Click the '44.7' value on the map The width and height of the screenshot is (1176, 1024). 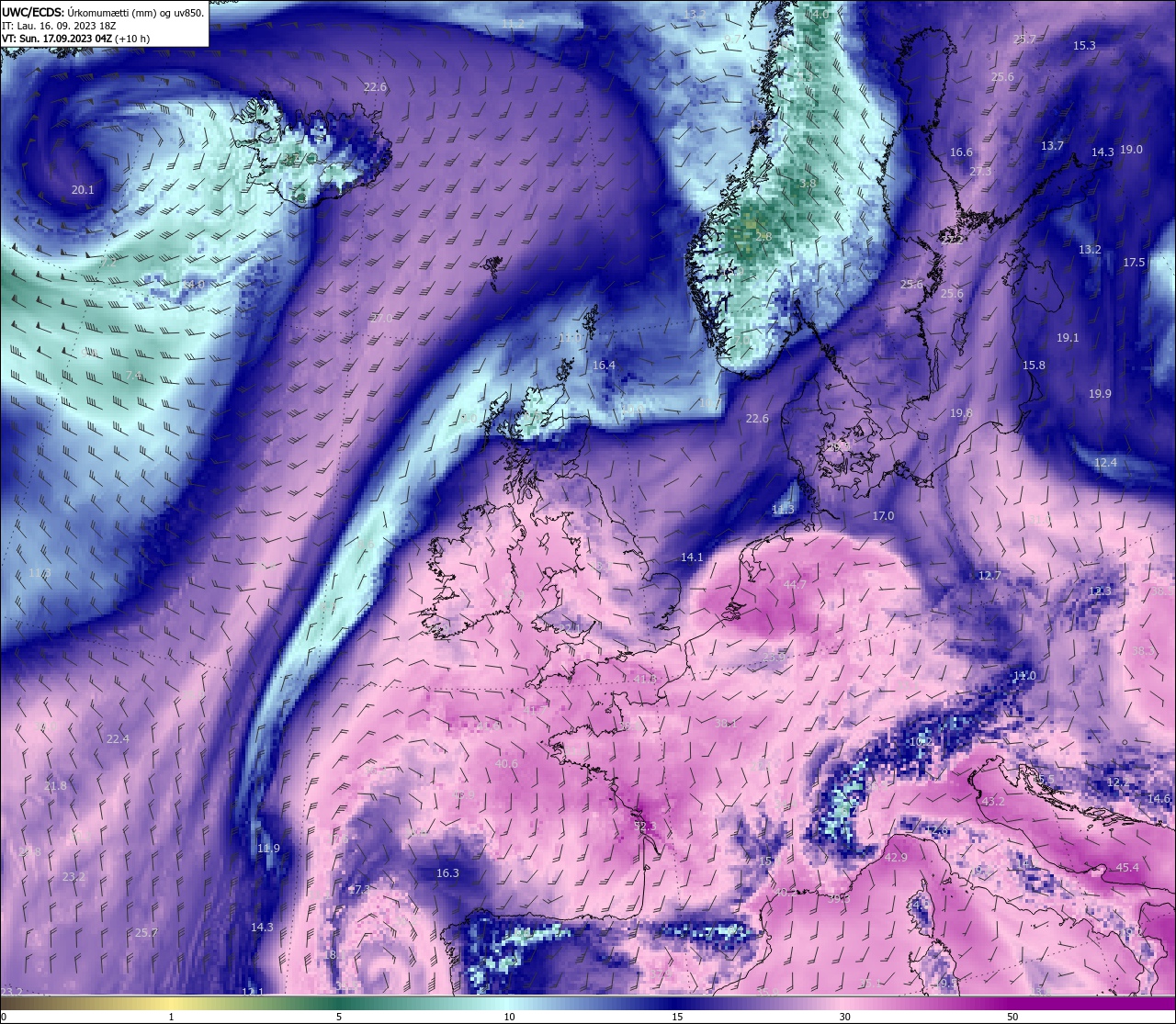(795, 585)
